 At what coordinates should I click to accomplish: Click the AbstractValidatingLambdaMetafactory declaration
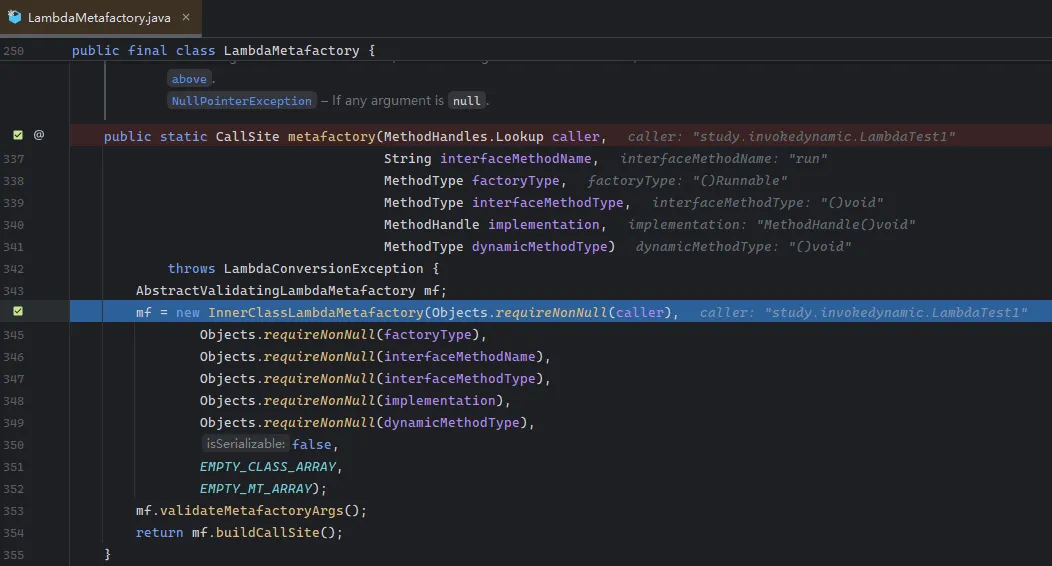point(275,291)
